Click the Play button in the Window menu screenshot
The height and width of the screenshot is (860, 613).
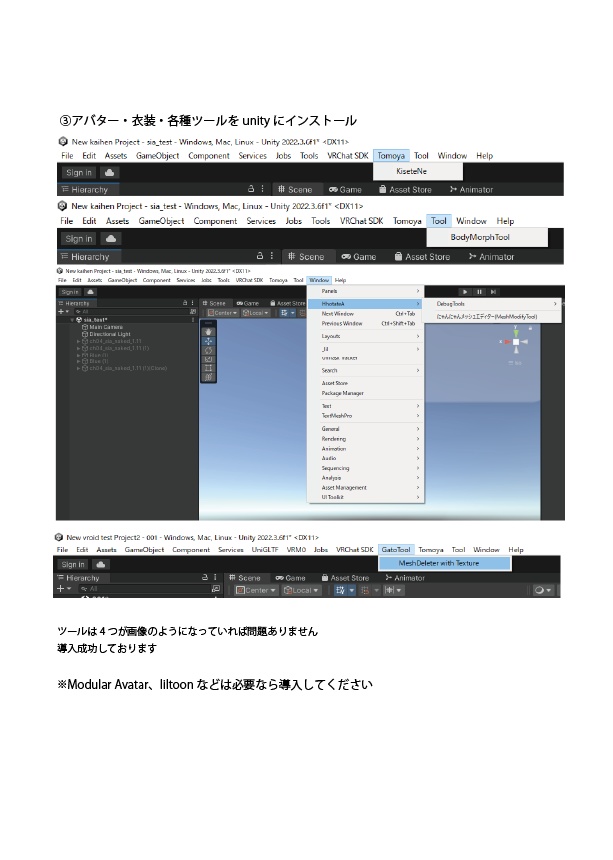(466, 292)
